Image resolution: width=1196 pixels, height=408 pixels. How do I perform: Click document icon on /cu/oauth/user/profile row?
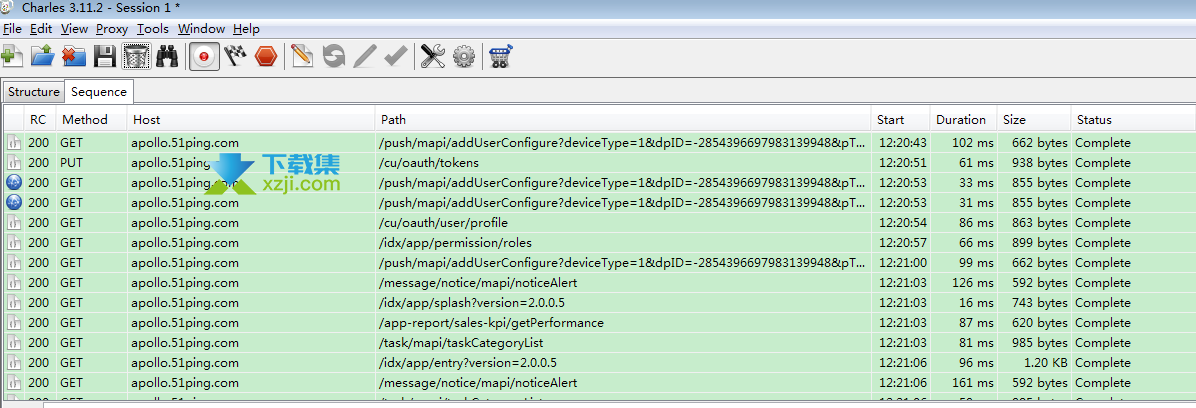[x=14, y=223]
